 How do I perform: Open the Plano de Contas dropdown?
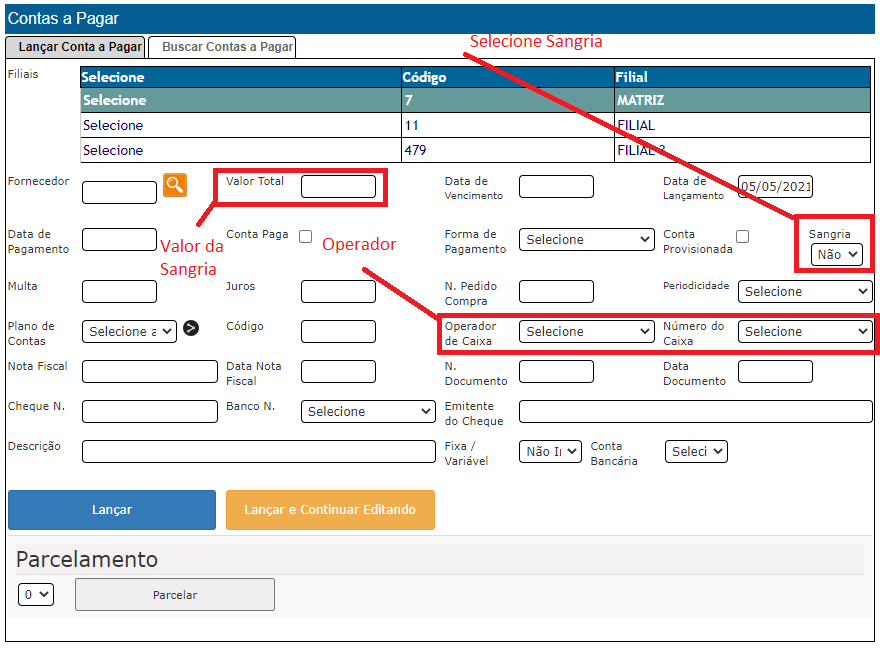click(129, 332)
